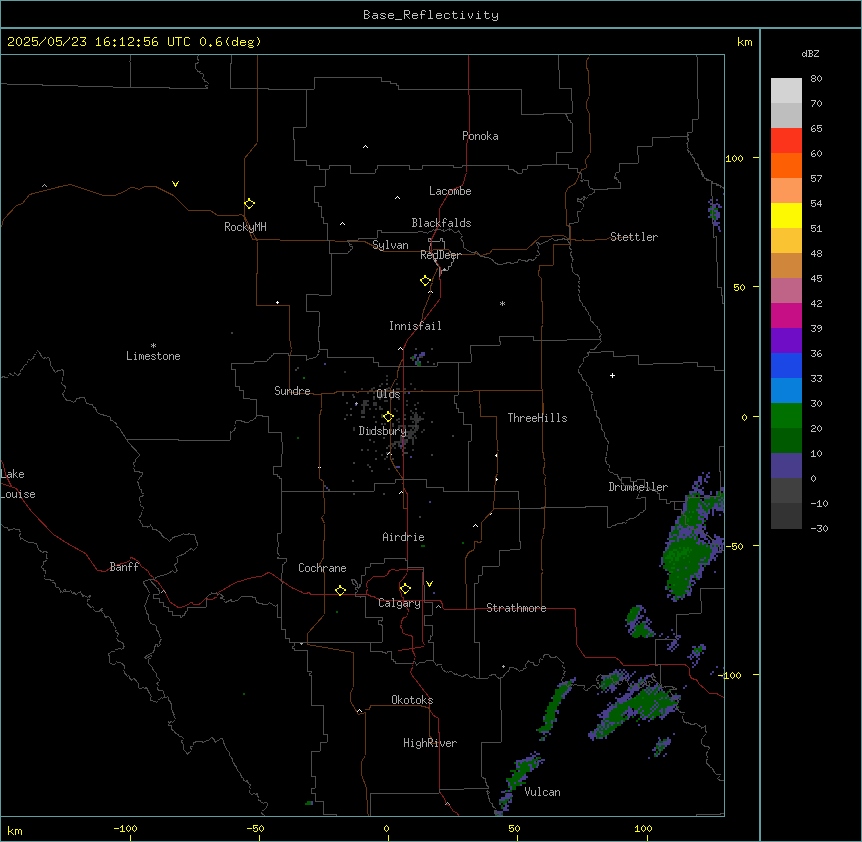Select the Olds label
Image resolution: width=862 pixels, height=842 pixels.
tap(388, 394)
